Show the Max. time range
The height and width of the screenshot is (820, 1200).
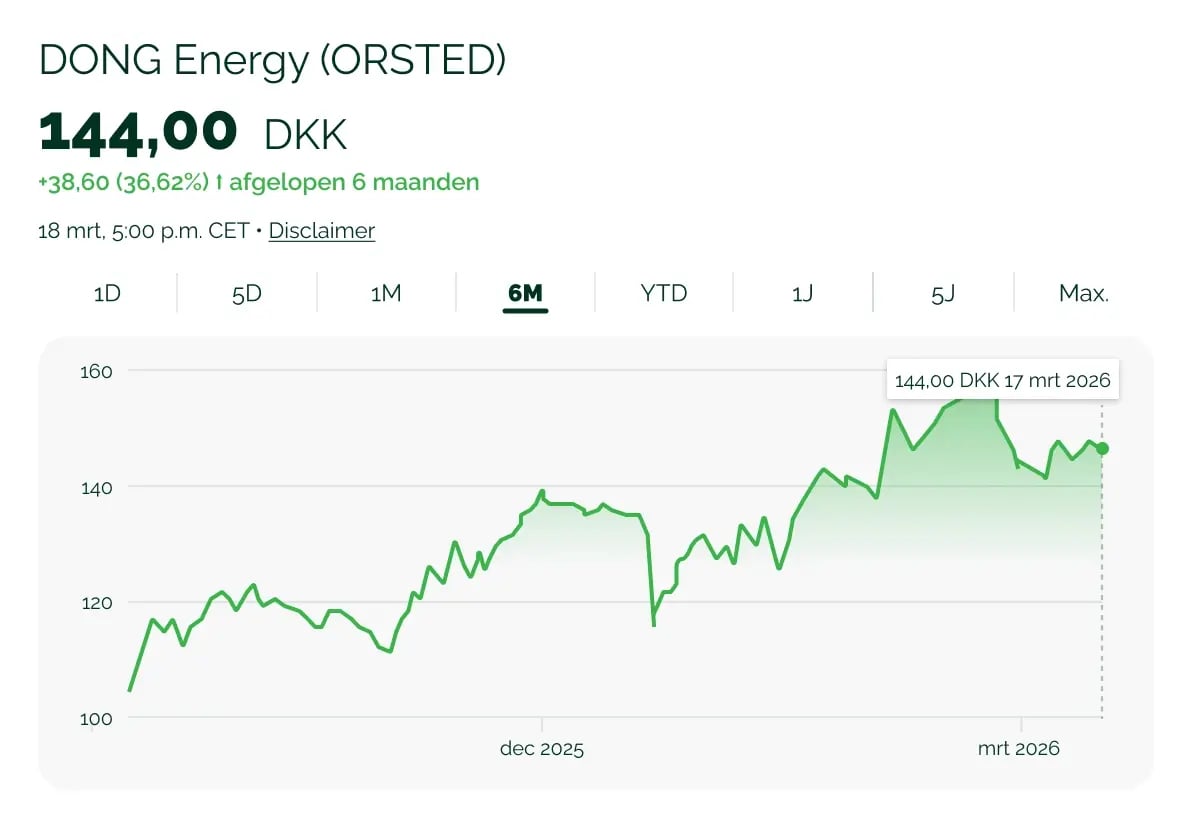tap(1084, 293)
